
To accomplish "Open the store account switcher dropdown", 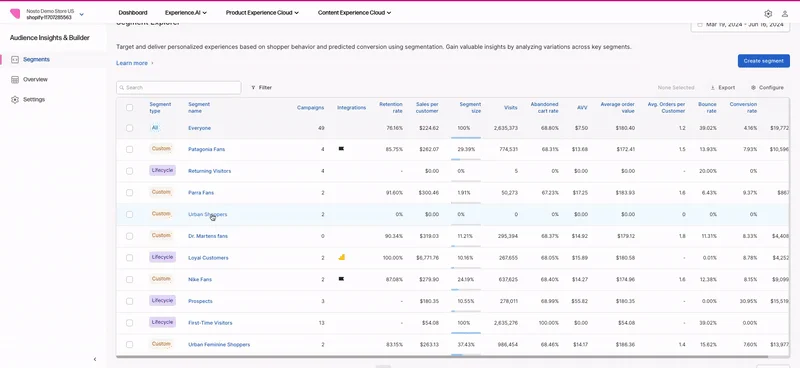I will coord(82,14).
